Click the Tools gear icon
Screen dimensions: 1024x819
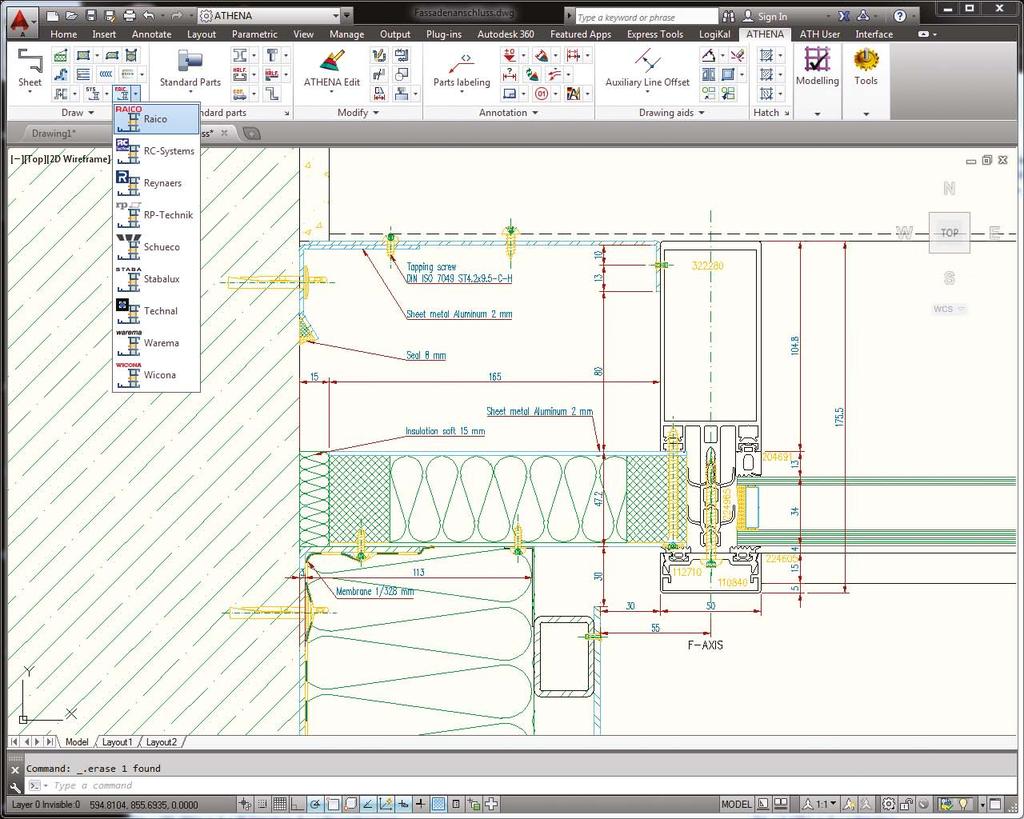click(x=866, y=59)
